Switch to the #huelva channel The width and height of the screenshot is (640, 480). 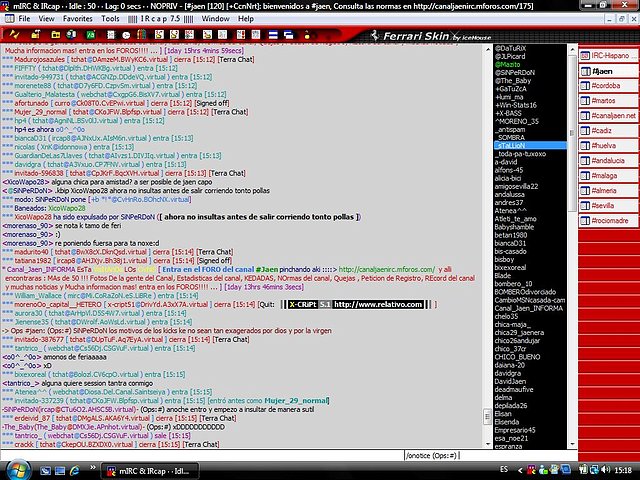click(609, 146)
